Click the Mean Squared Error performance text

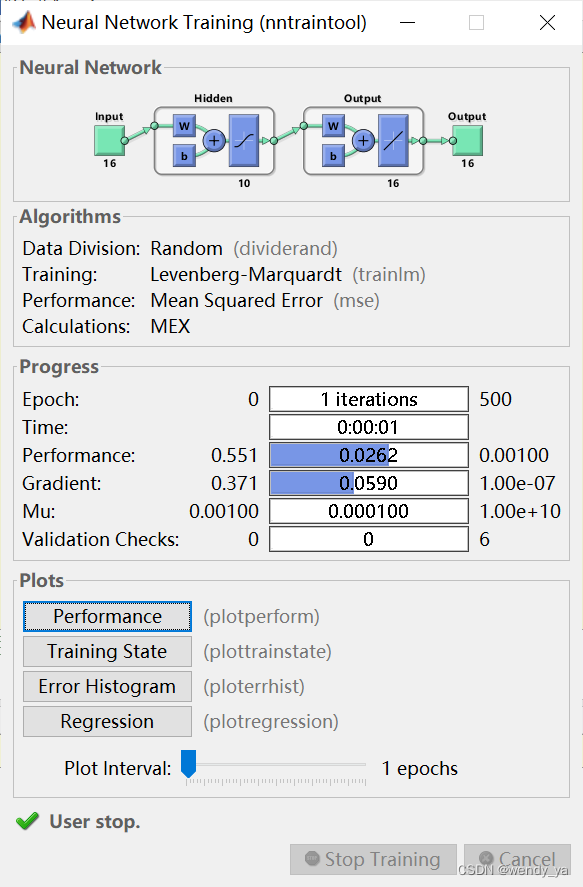tap(236, 301)
